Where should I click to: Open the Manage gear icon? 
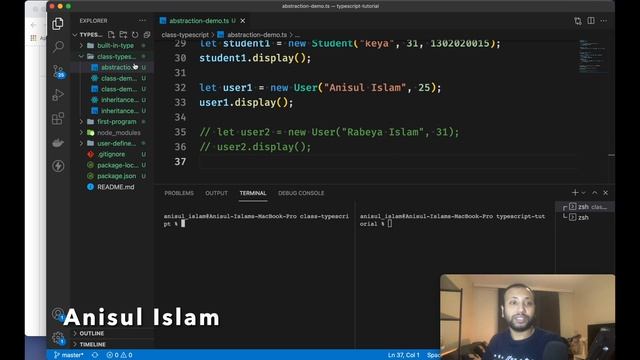pos(58,338)
